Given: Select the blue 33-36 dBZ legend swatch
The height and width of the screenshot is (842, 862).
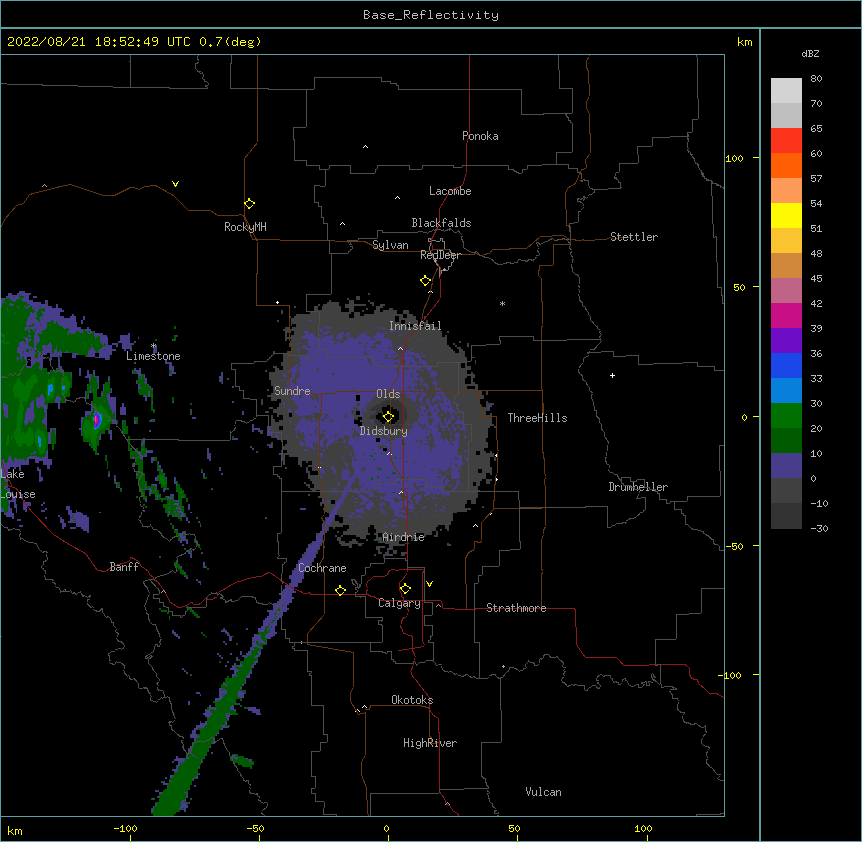Looking at the screenshot, I should pyautogui.click(x=786, y=365).
